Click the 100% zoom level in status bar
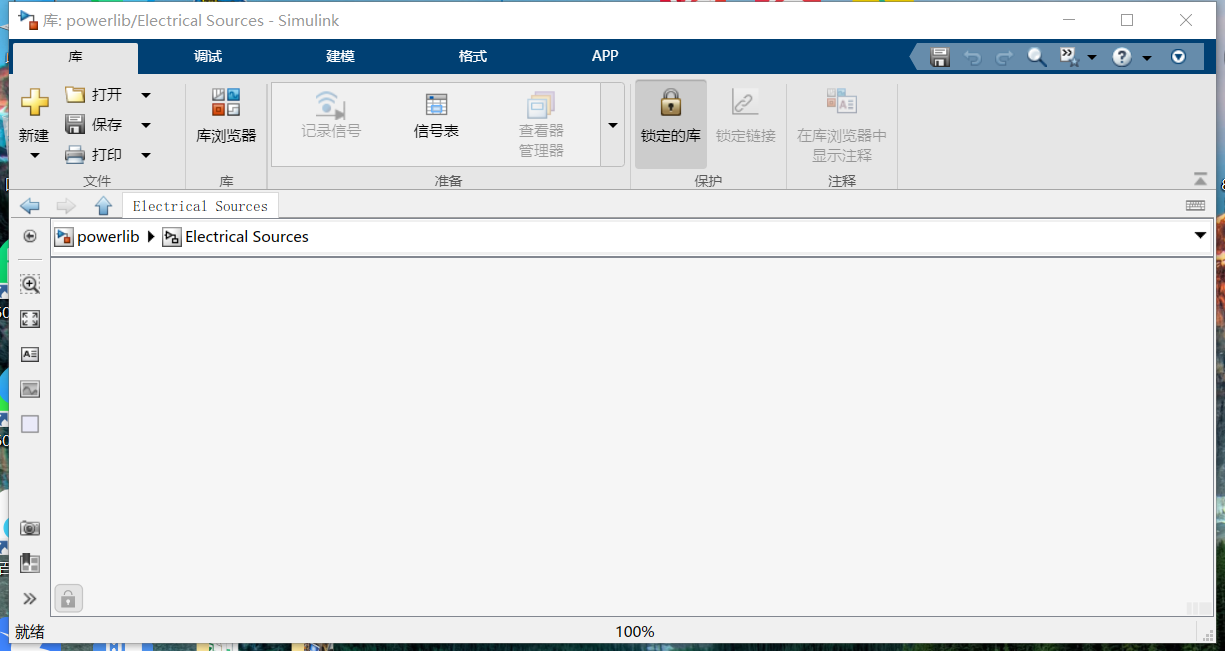 (635, 632)
